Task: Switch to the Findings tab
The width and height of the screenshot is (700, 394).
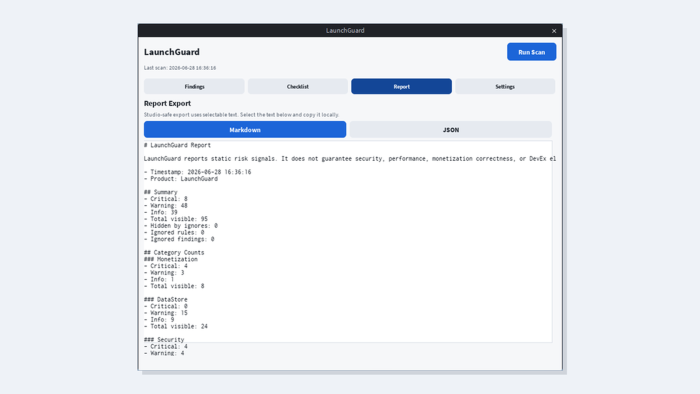Action: (194, 87)
